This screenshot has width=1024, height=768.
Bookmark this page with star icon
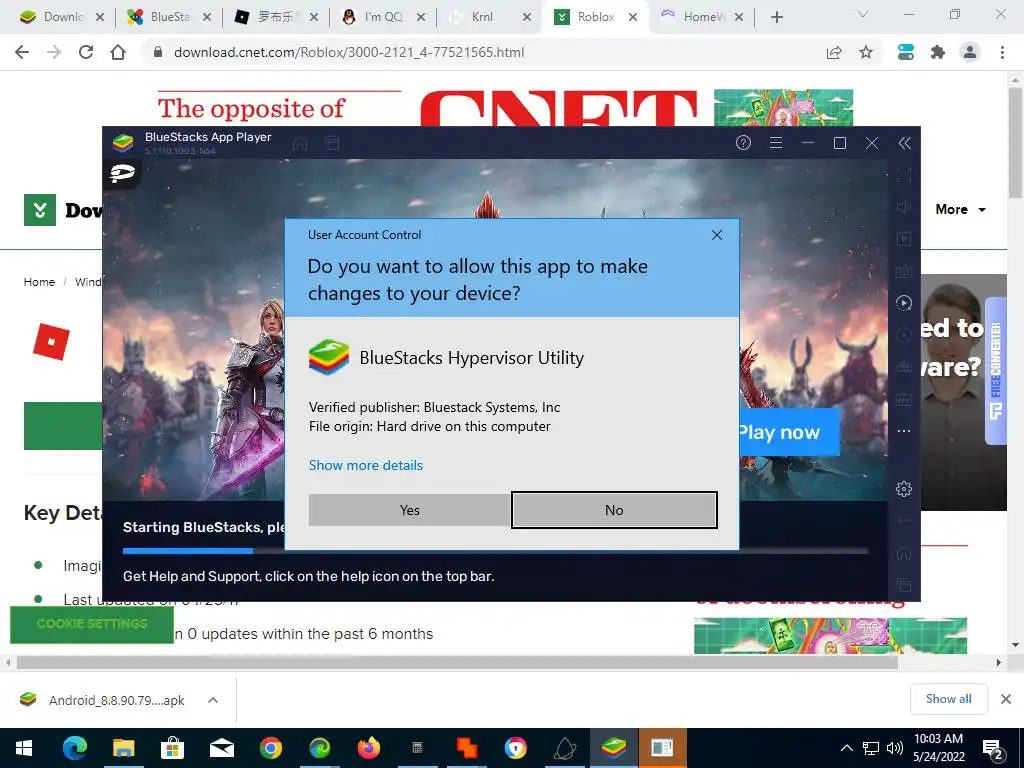(x=866, y=52)
